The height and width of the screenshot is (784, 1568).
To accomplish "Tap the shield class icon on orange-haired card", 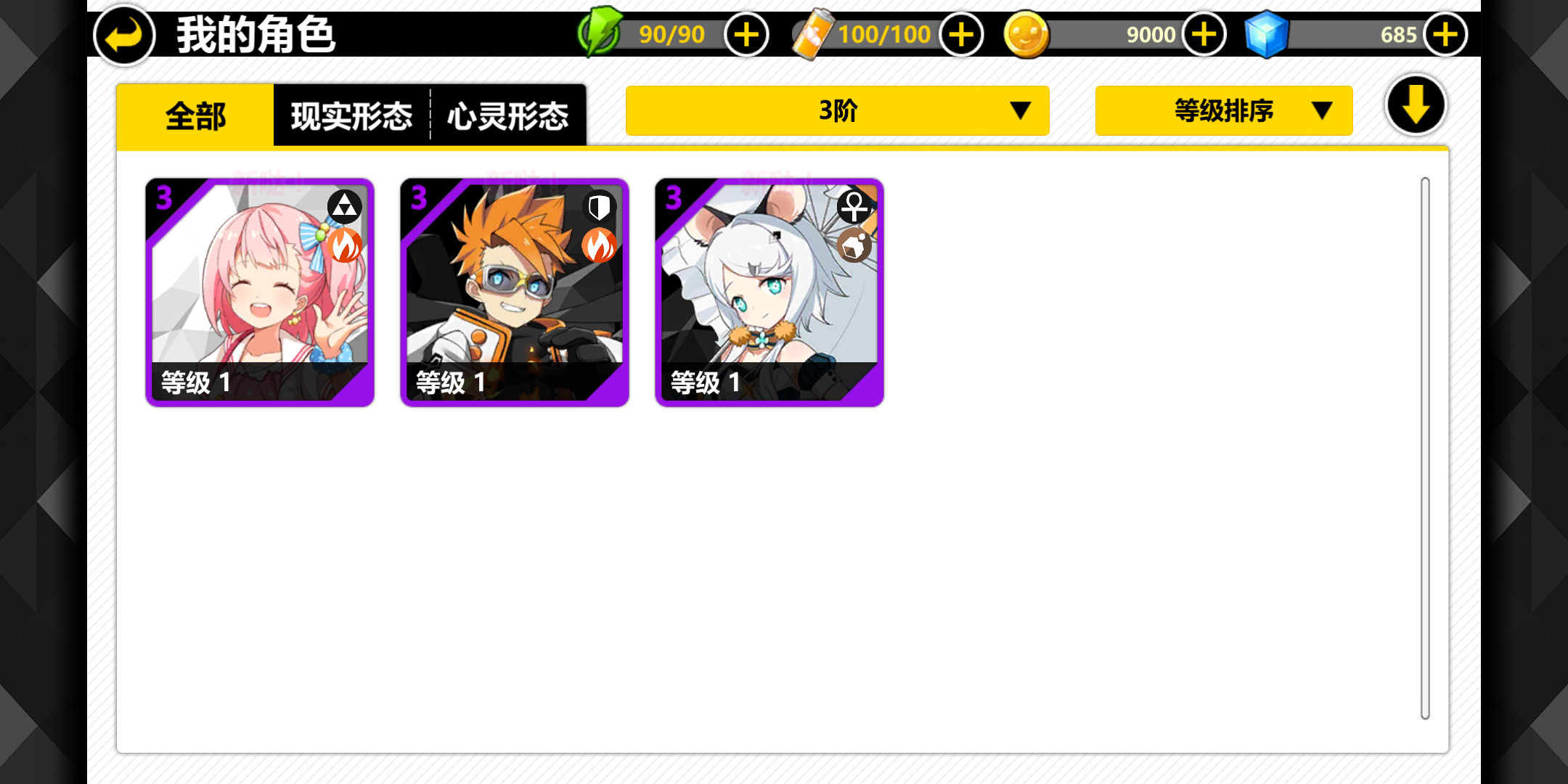I will click(x=599, y=208).
